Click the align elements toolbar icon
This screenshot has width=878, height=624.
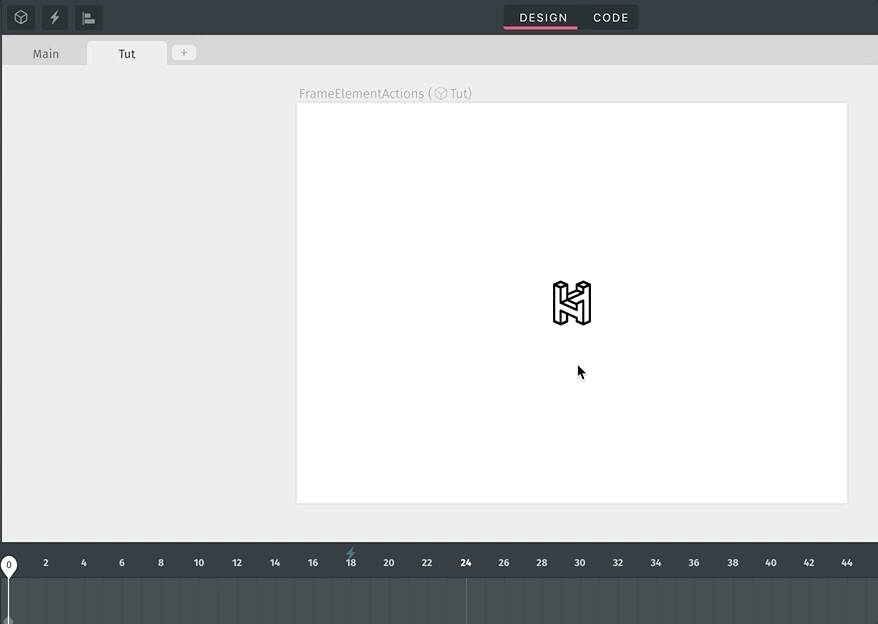click(x=88, y=18)
